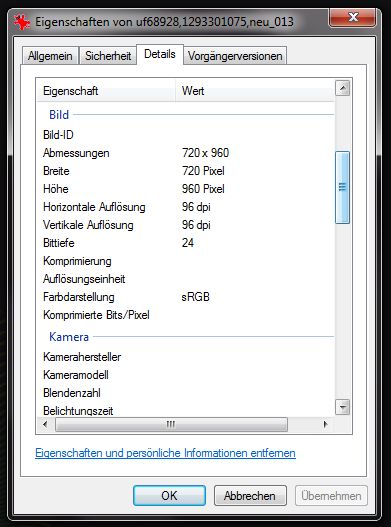Click the horizontal scrollbar right arrow
Viewport: 391px width, 527px height.
(325, 424)
